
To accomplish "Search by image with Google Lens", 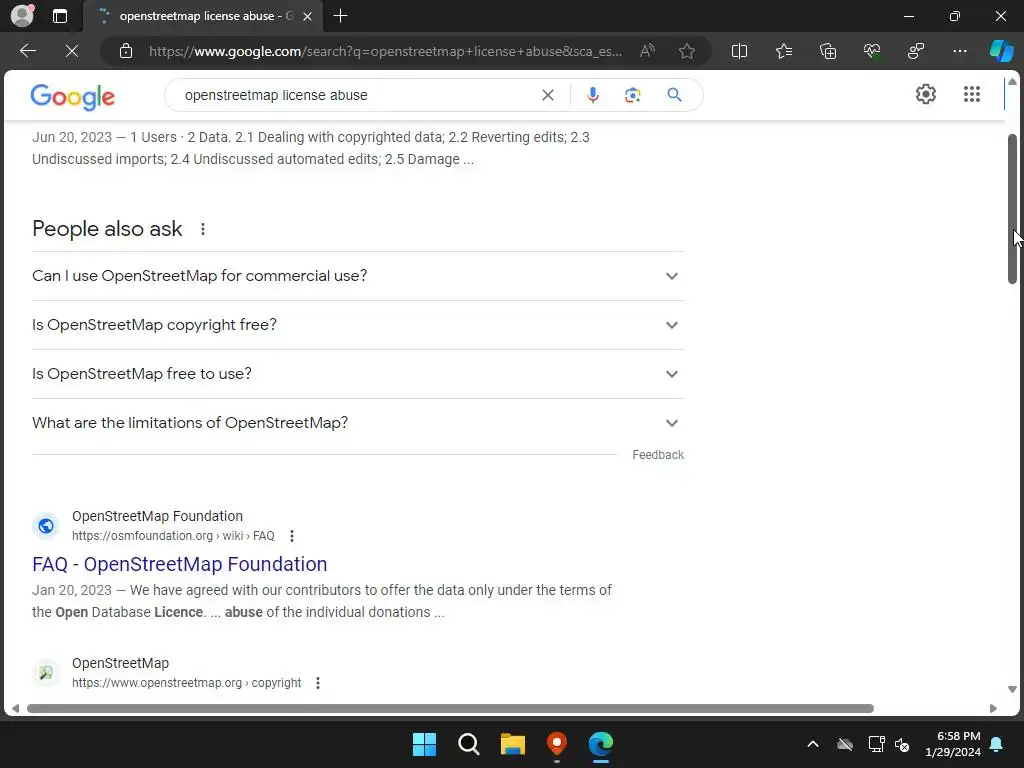I will tap(632, 95).
